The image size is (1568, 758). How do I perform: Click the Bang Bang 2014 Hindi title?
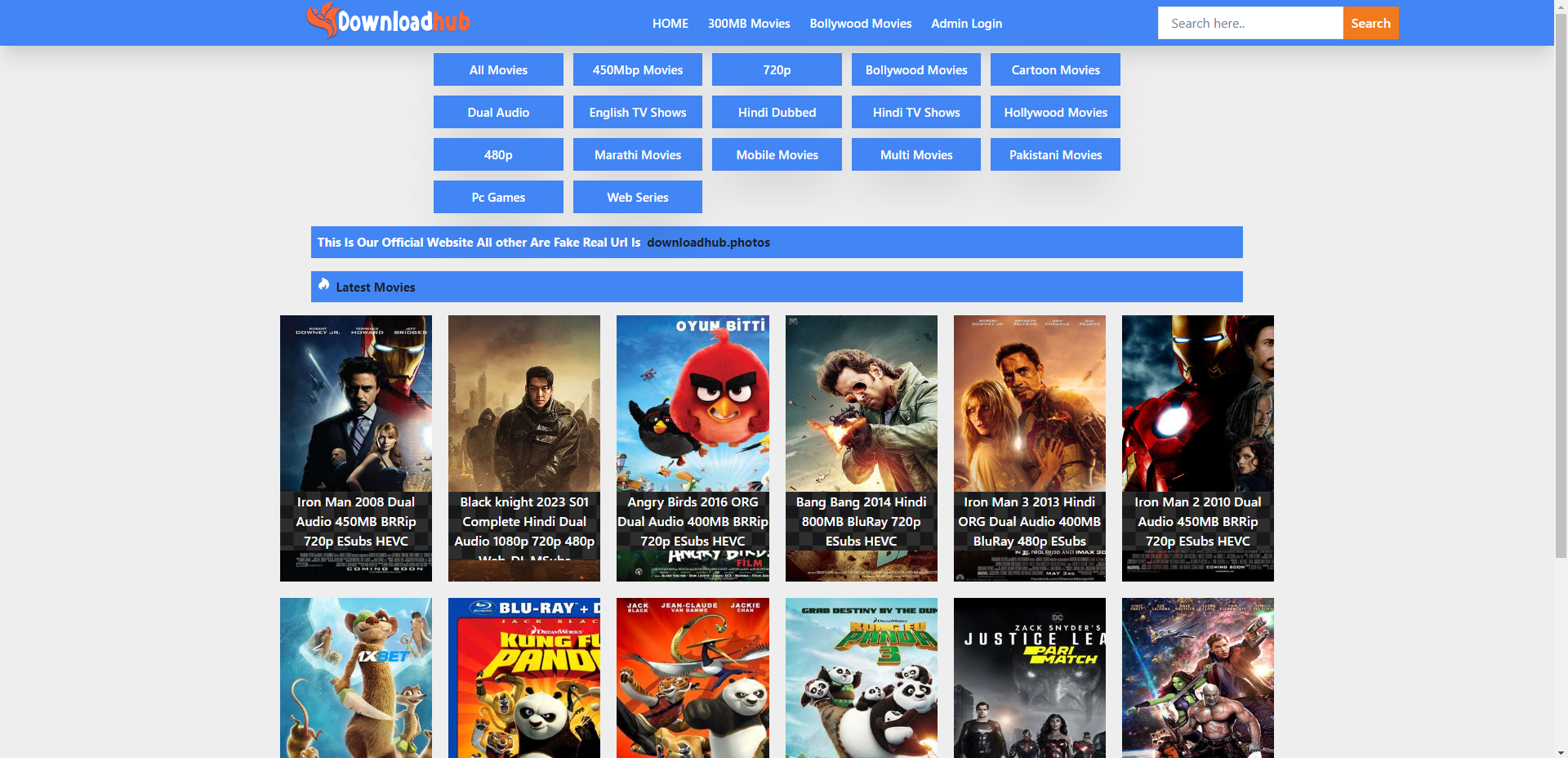[x=862, y=521]
